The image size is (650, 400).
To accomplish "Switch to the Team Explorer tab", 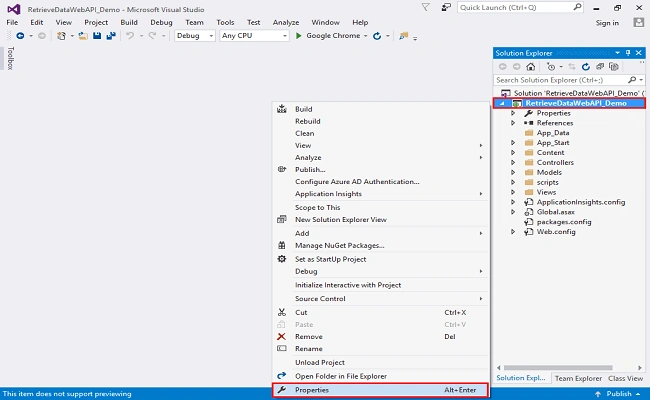I will (x=578, y=378).
